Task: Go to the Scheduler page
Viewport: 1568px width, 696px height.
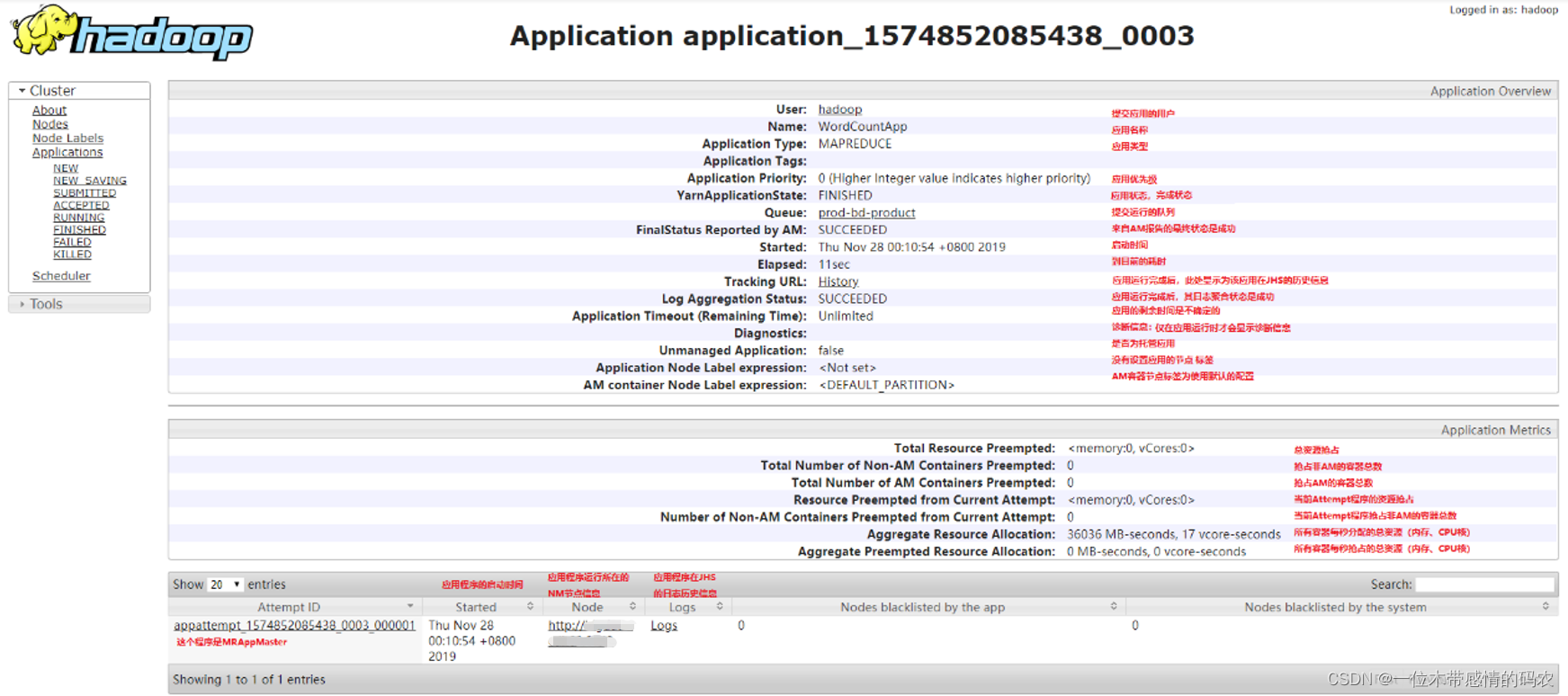Action: tap(61, 276)
